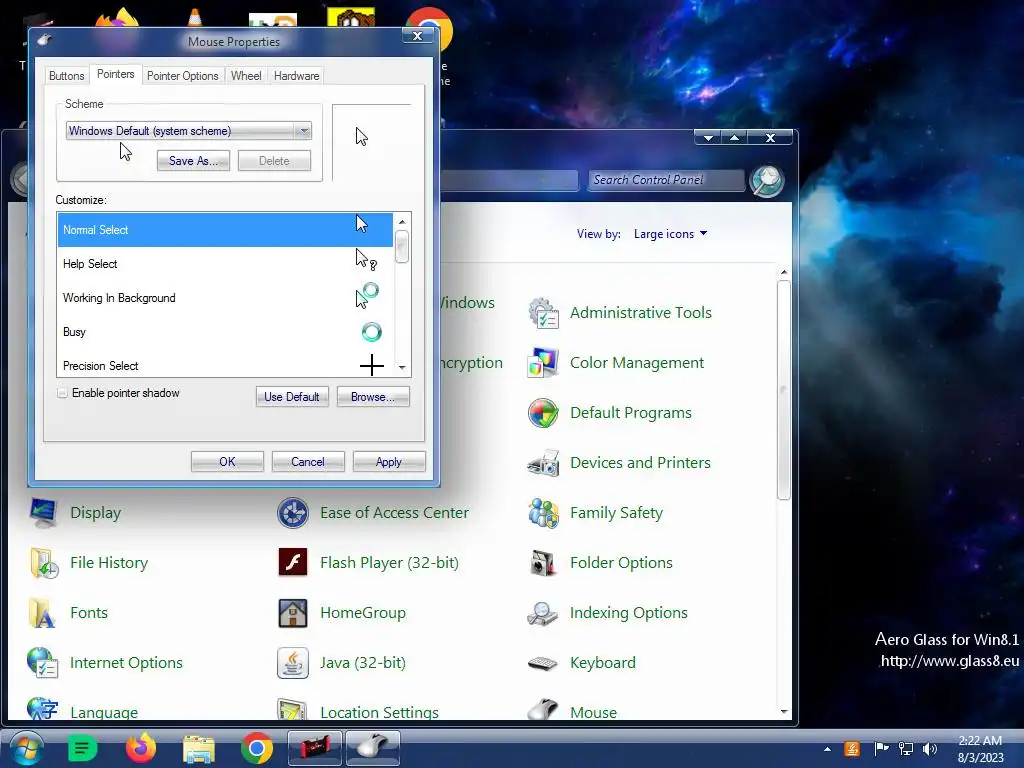Click the Browse... button
This screenshot has width=1024, height=768.
[x=373, y=396]
